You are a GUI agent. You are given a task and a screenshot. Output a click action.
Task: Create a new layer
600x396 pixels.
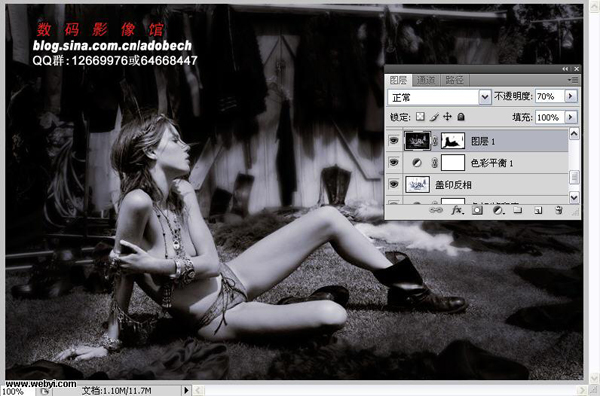[x=538, y=210]
